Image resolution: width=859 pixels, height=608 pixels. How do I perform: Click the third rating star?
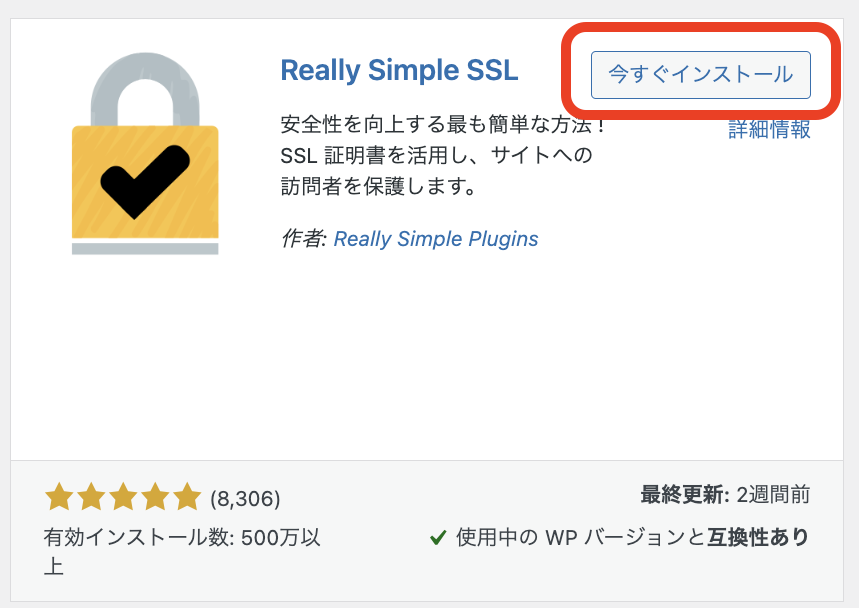[x=123, y=497]
